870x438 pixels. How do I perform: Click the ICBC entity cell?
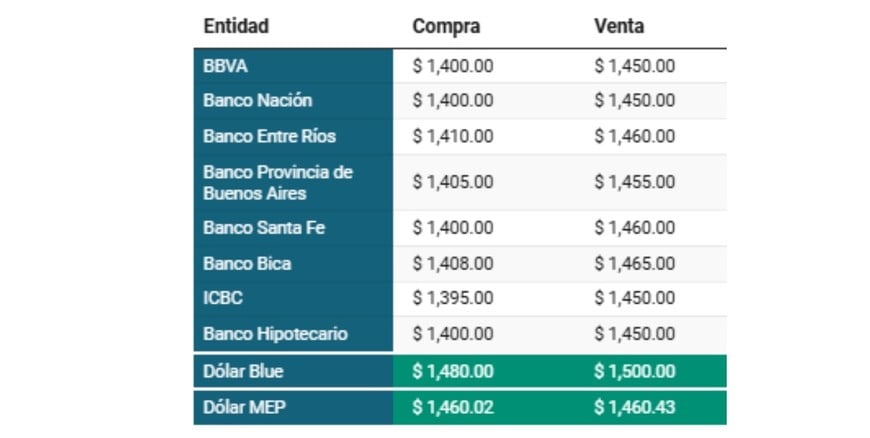[223, 298]
